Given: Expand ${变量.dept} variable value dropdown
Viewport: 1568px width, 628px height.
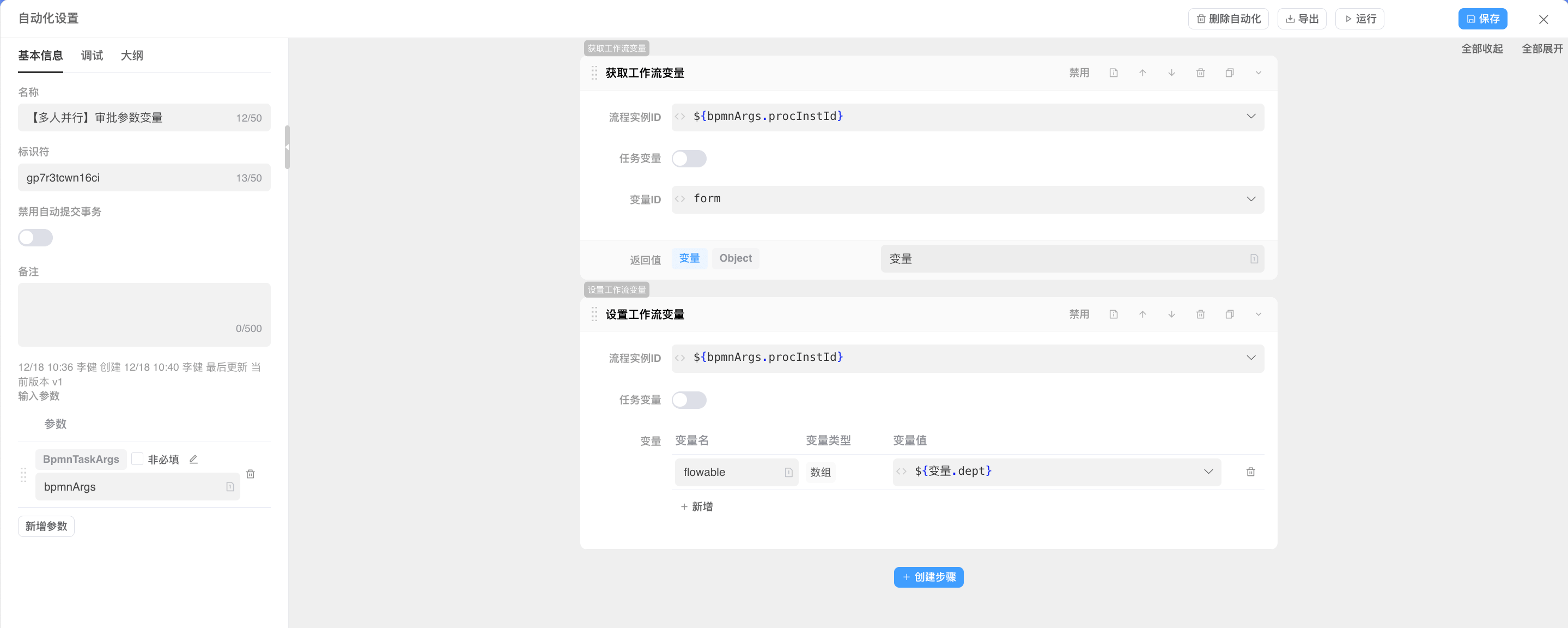Looking at the screenshot, I should pyautogui.click(x=1208, y=472).
